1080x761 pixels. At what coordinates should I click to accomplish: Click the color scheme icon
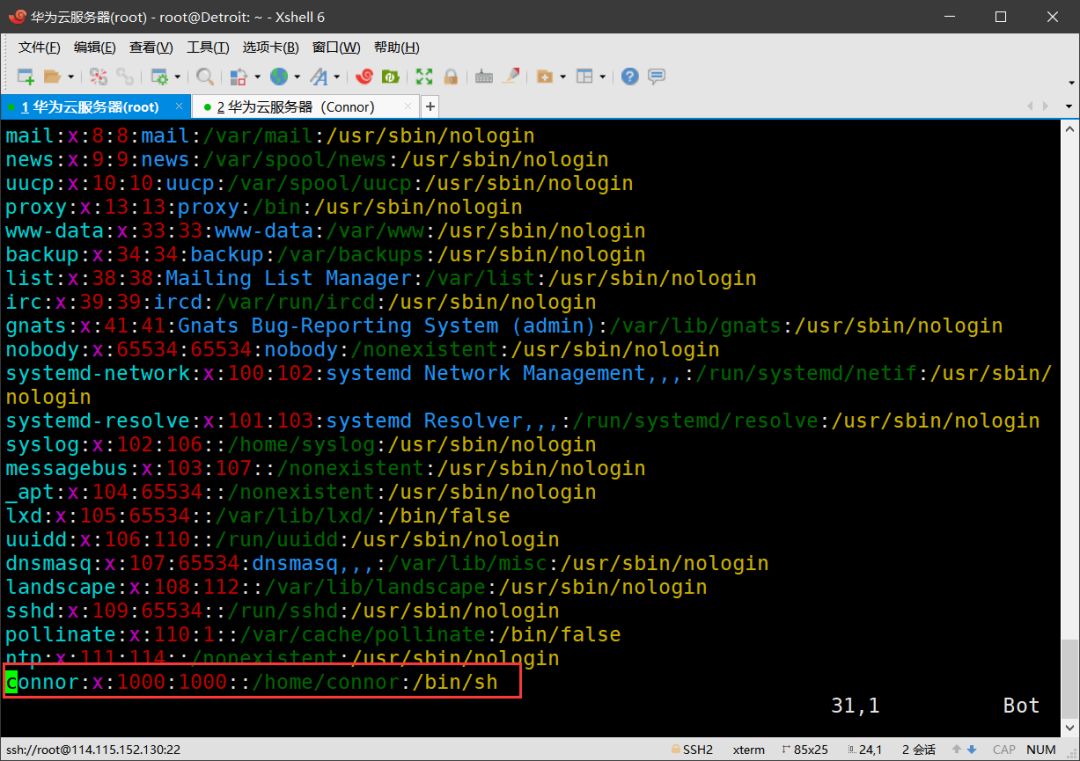[x=238, y=76]
